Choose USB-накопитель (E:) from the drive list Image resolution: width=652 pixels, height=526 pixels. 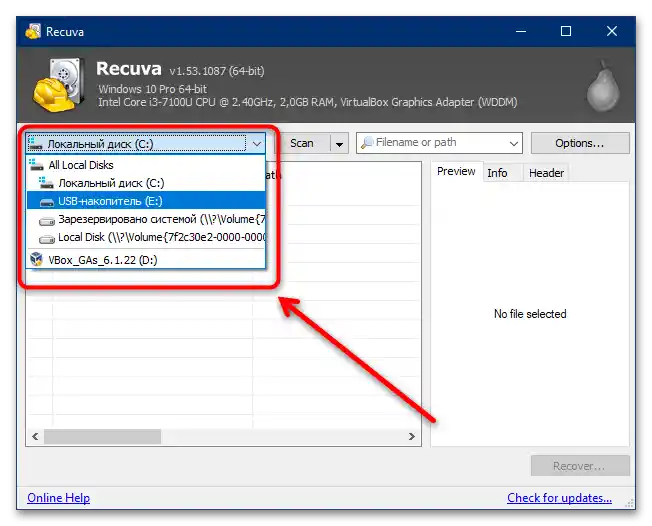(x=146, y=201)
